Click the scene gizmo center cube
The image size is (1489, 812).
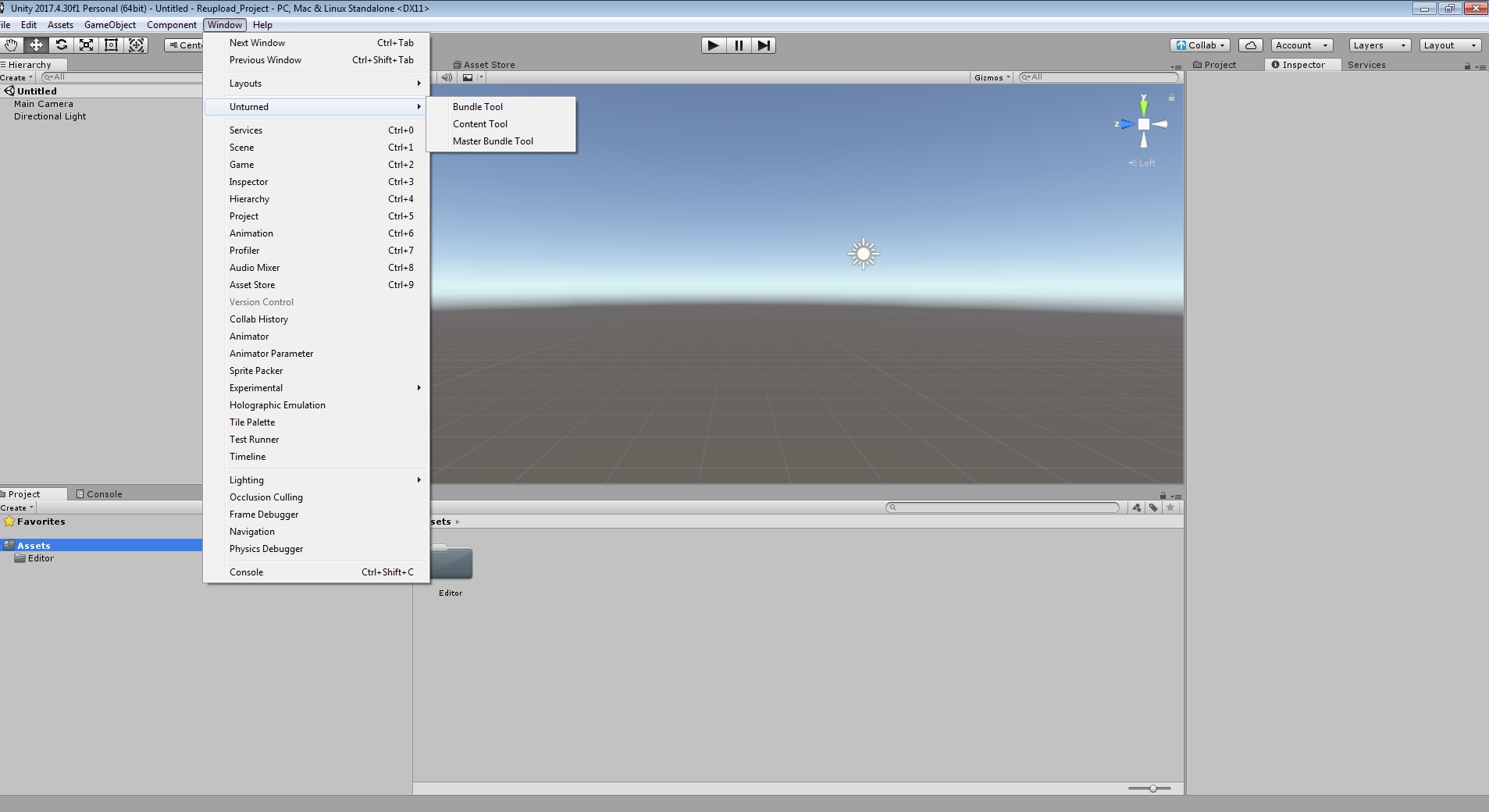click(1144, 124)
